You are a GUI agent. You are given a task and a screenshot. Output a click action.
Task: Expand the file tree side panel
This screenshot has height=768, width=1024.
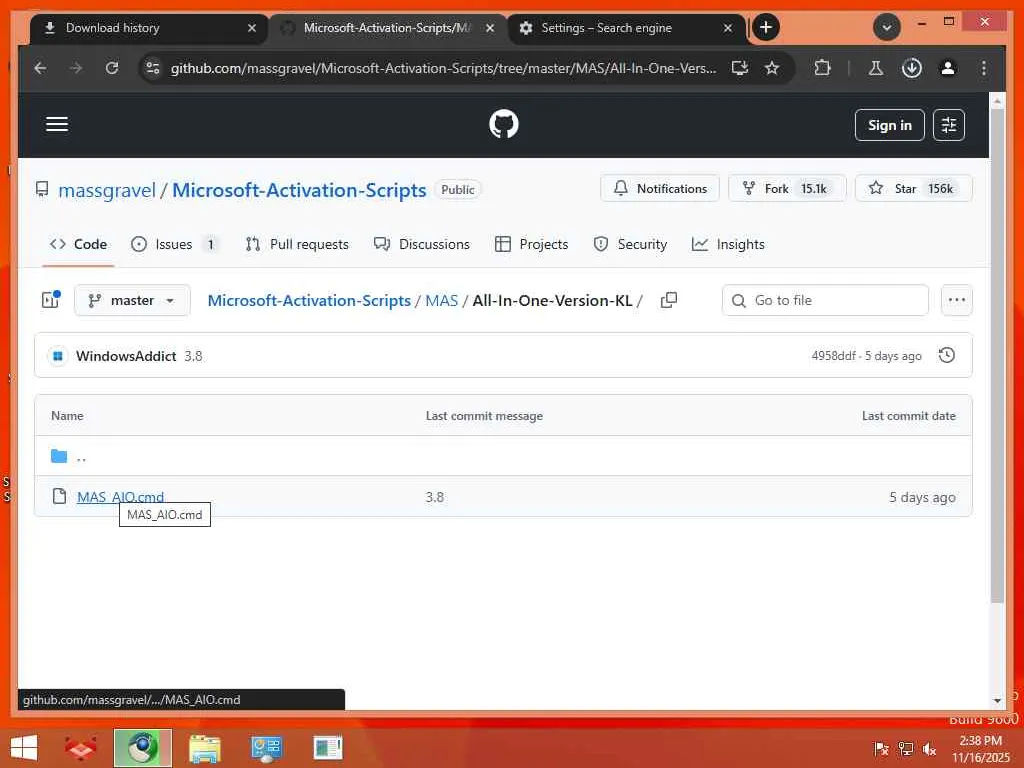coord(50,300)
